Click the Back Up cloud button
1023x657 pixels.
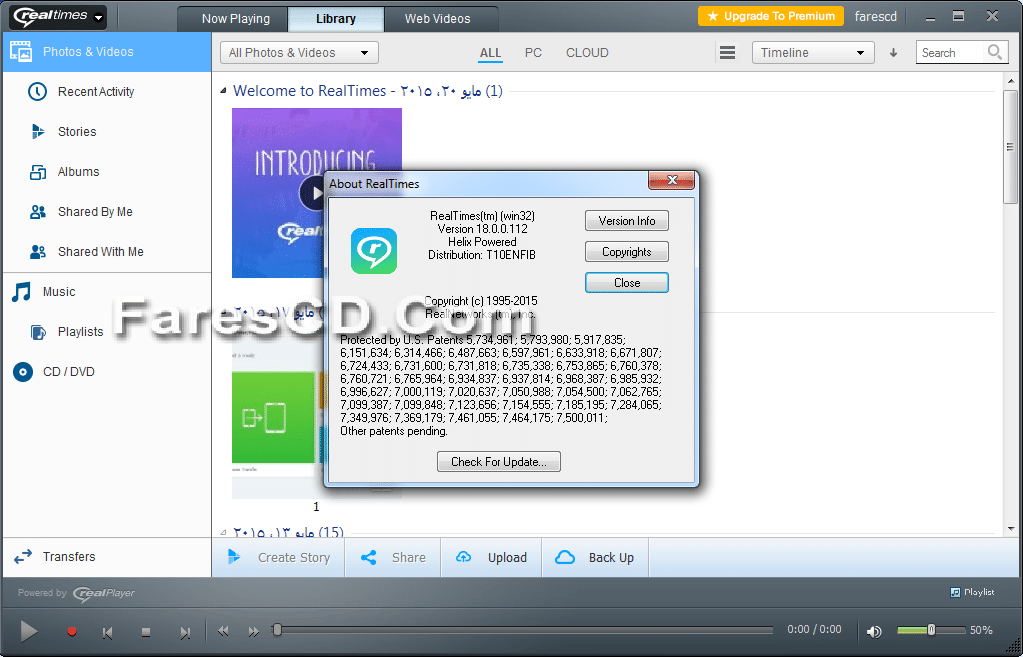click(595, 557)
